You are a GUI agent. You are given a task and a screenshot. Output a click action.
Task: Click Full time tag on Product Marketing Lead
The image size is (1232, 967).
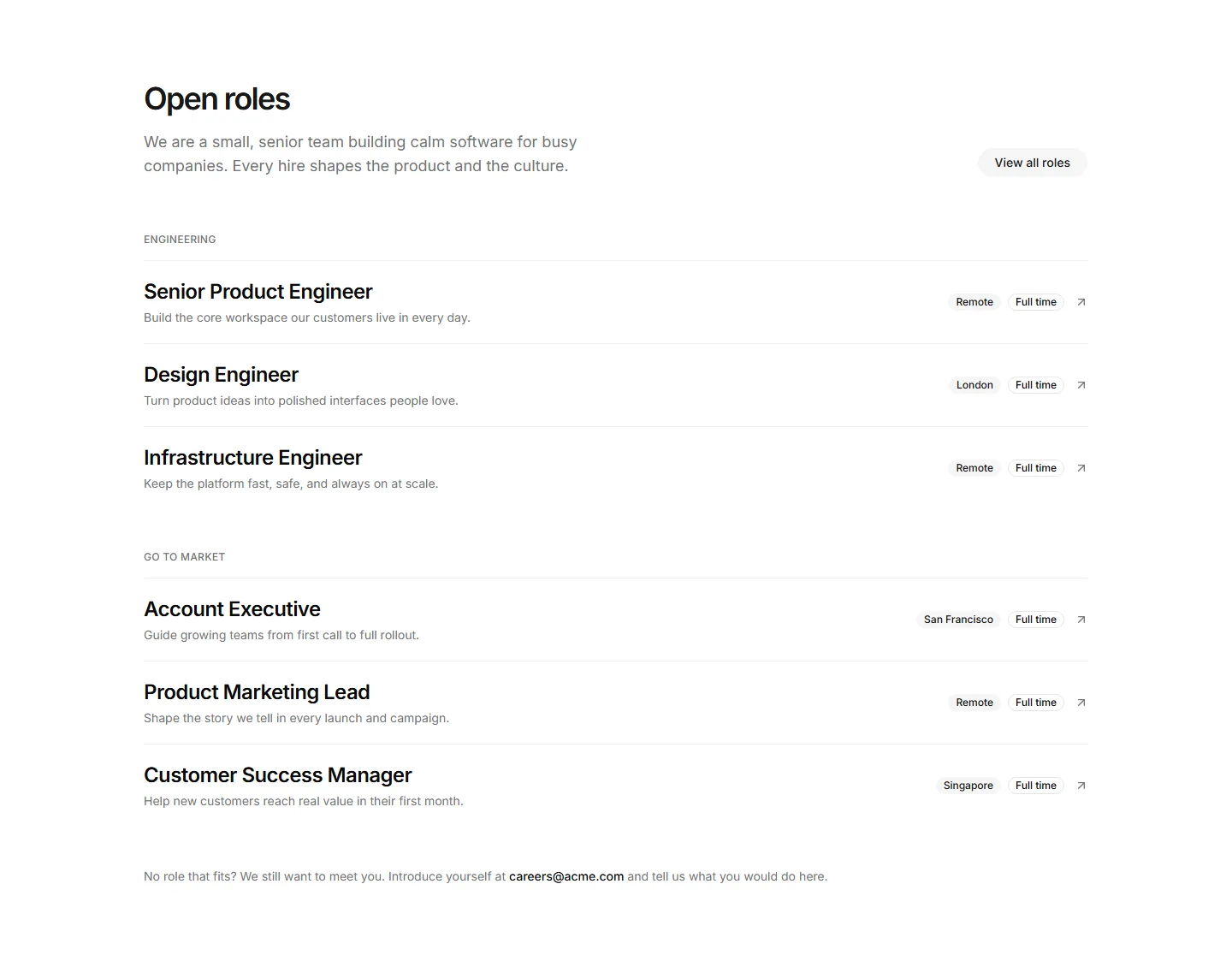pos(1036,703)
